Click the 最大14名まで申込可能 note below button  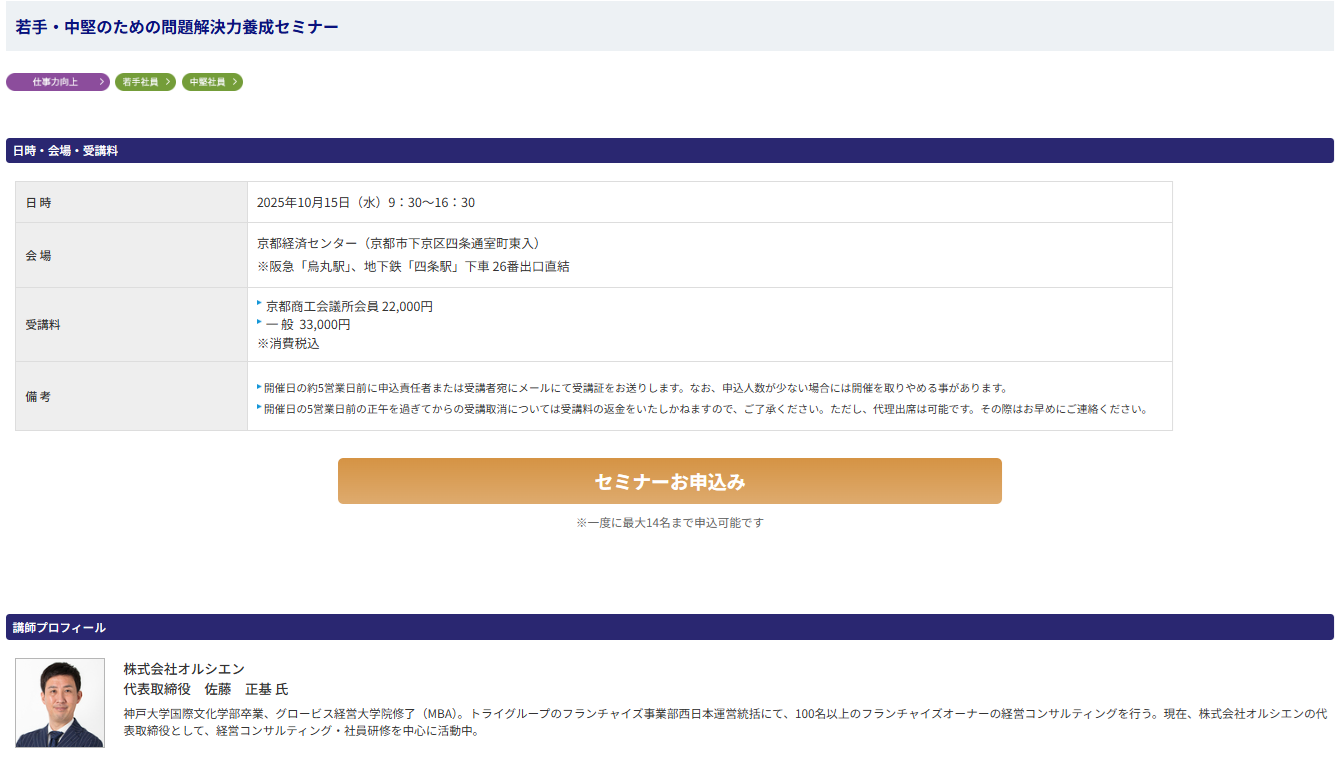[670, 523]
